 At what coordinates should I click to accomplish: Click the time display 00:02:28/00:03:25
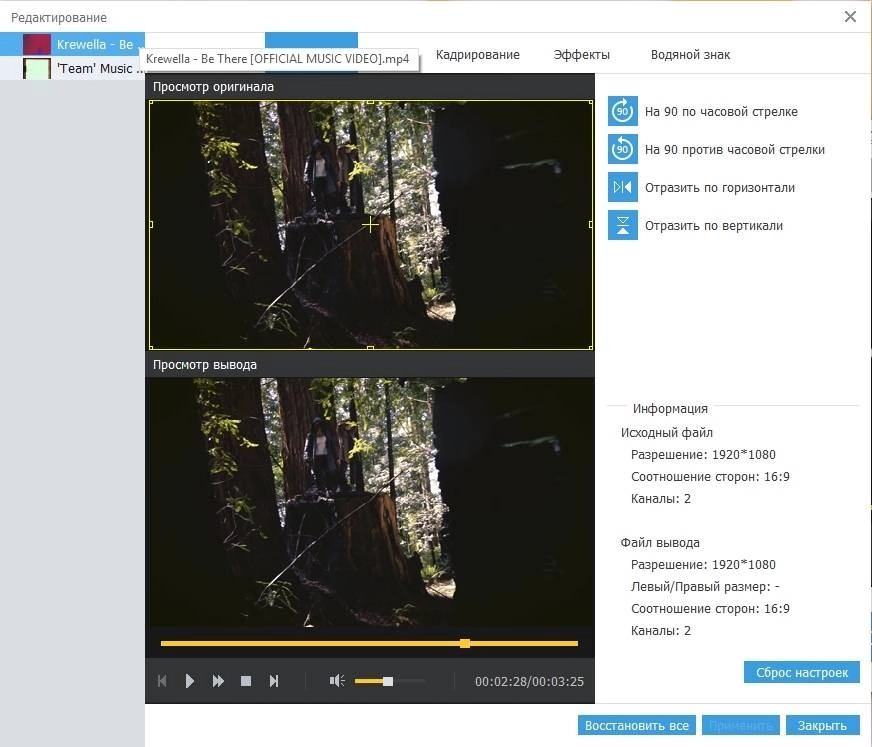pos(529,681)
